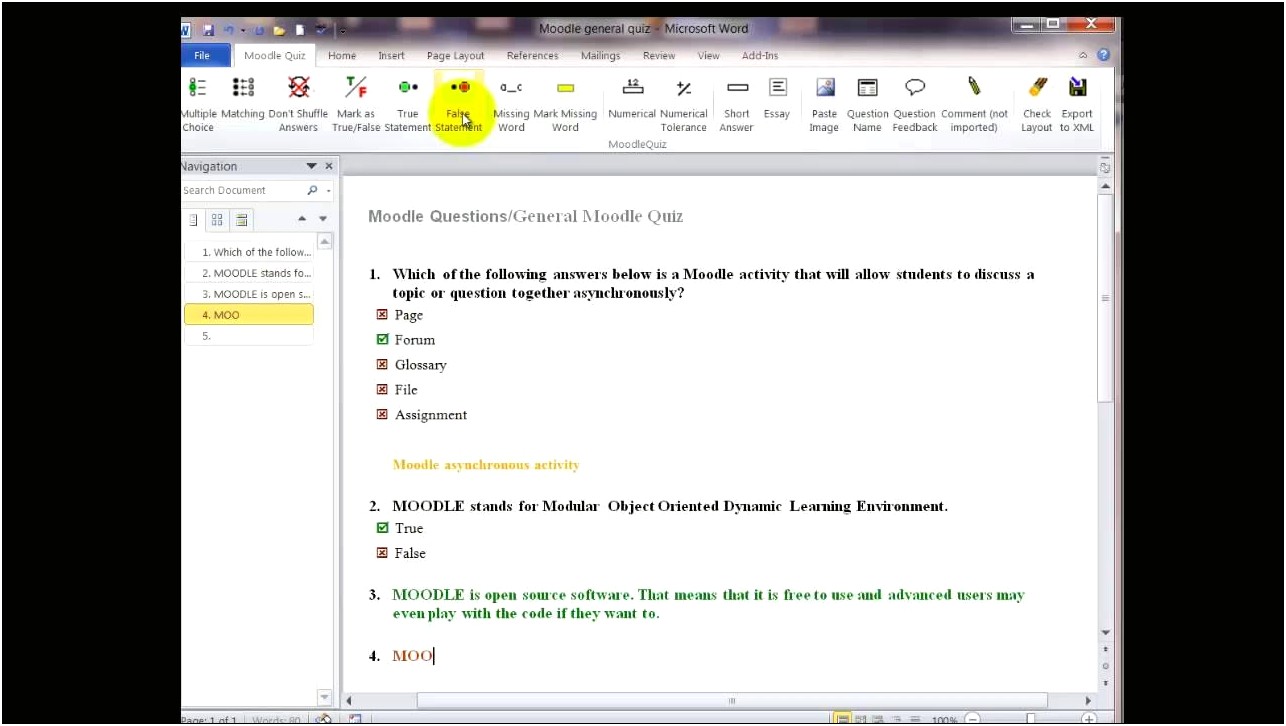Screen dimensions: 1286x726
Task: Click in the Search Document field
Action: (x=243, y=190)
